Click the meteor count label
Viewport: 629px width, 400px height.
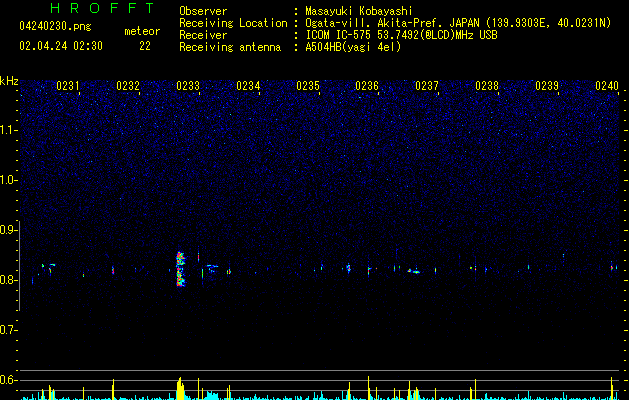142,31
